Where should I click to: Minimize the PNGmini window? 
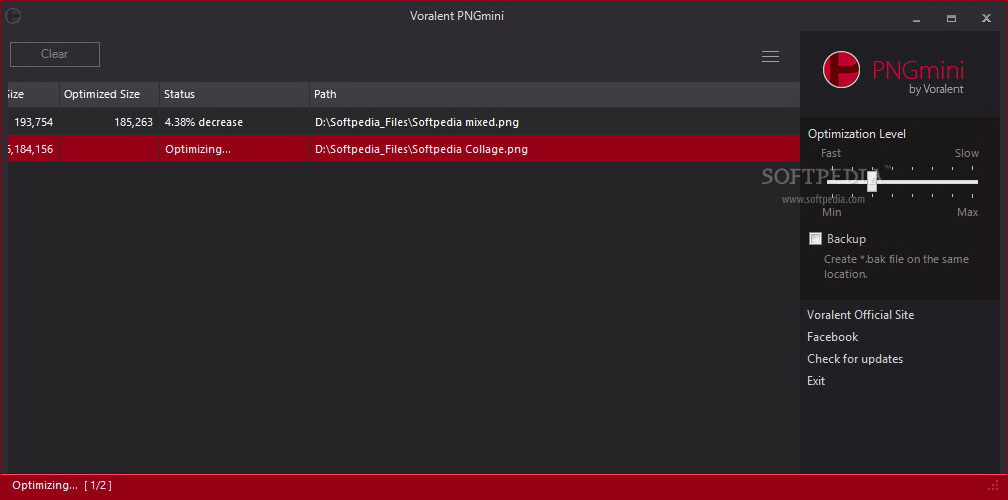(x=917, y=19)
